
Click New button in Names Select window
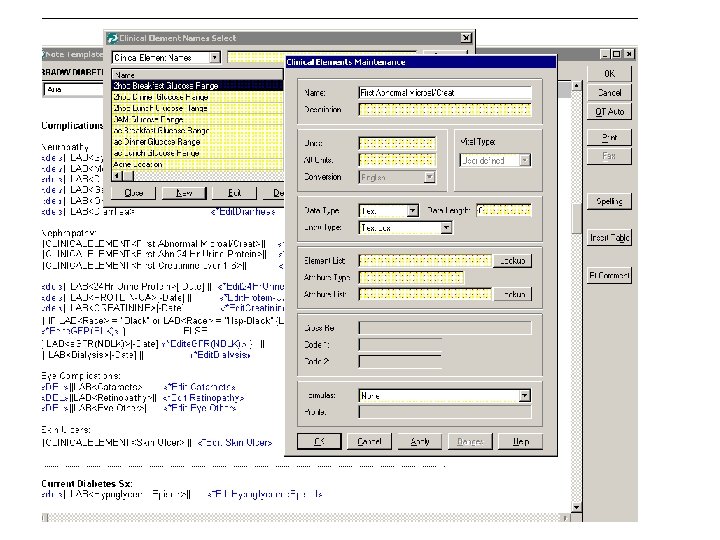184,193
